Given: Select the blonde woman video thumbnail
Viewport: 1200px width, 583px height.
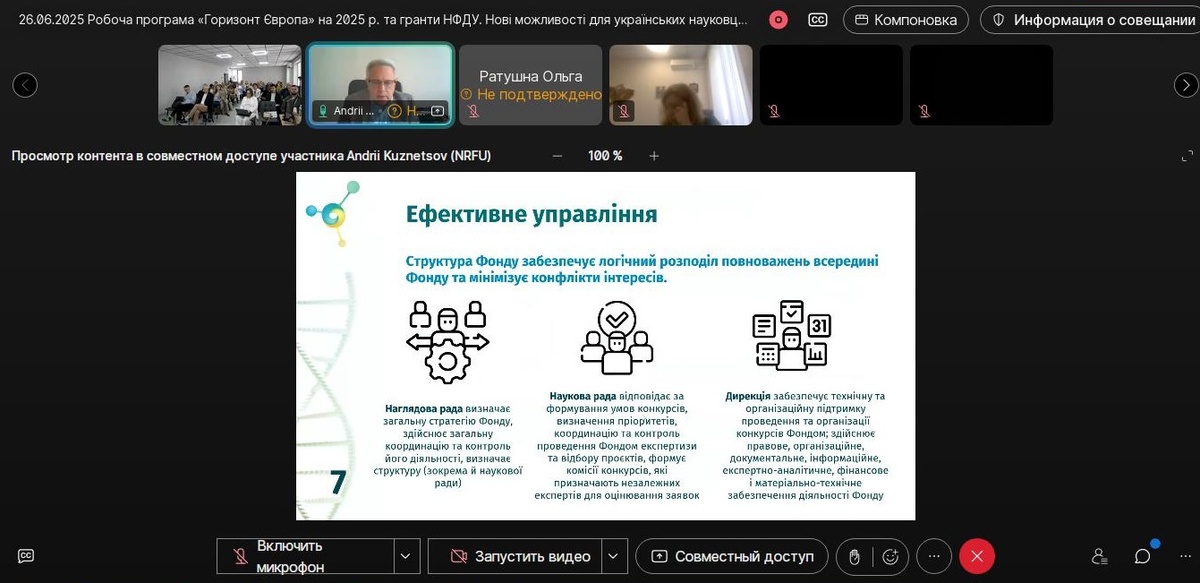Looking at the screenshot, I should [x=681, y=85].
